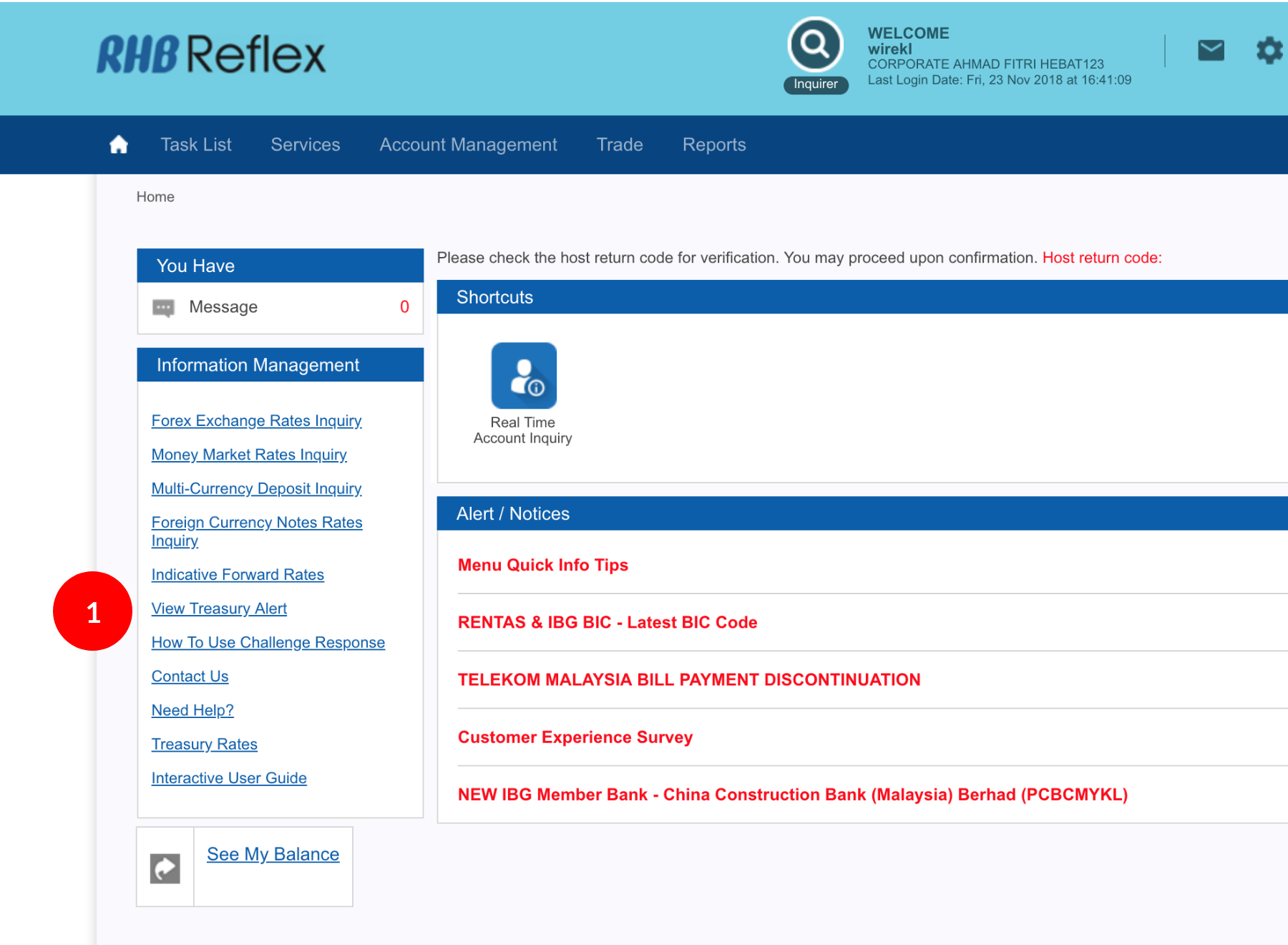Open Forex Exchange Rates Inquiry link
This screenshot has height=945, width=1288.
point(256,421)
